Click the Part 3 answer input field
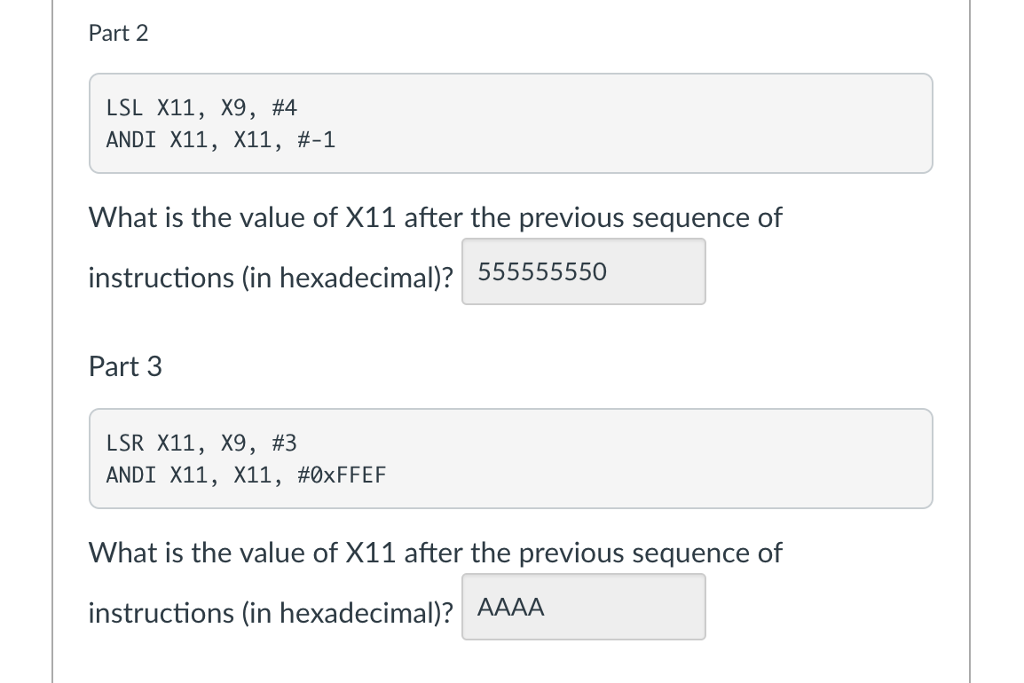The image size is (1024, 683). pos(583,606)
